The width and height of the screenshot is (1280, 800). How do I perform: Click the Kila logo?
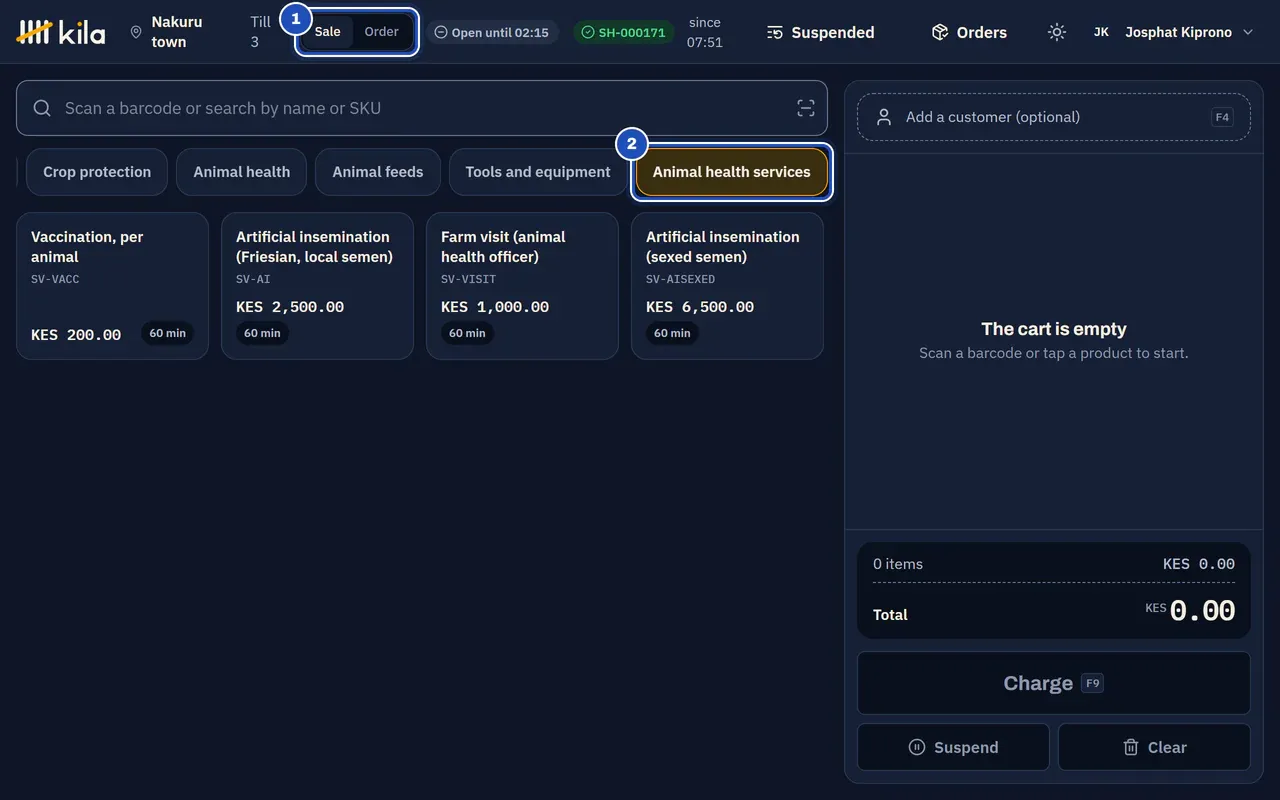click(x=61, y=32)
